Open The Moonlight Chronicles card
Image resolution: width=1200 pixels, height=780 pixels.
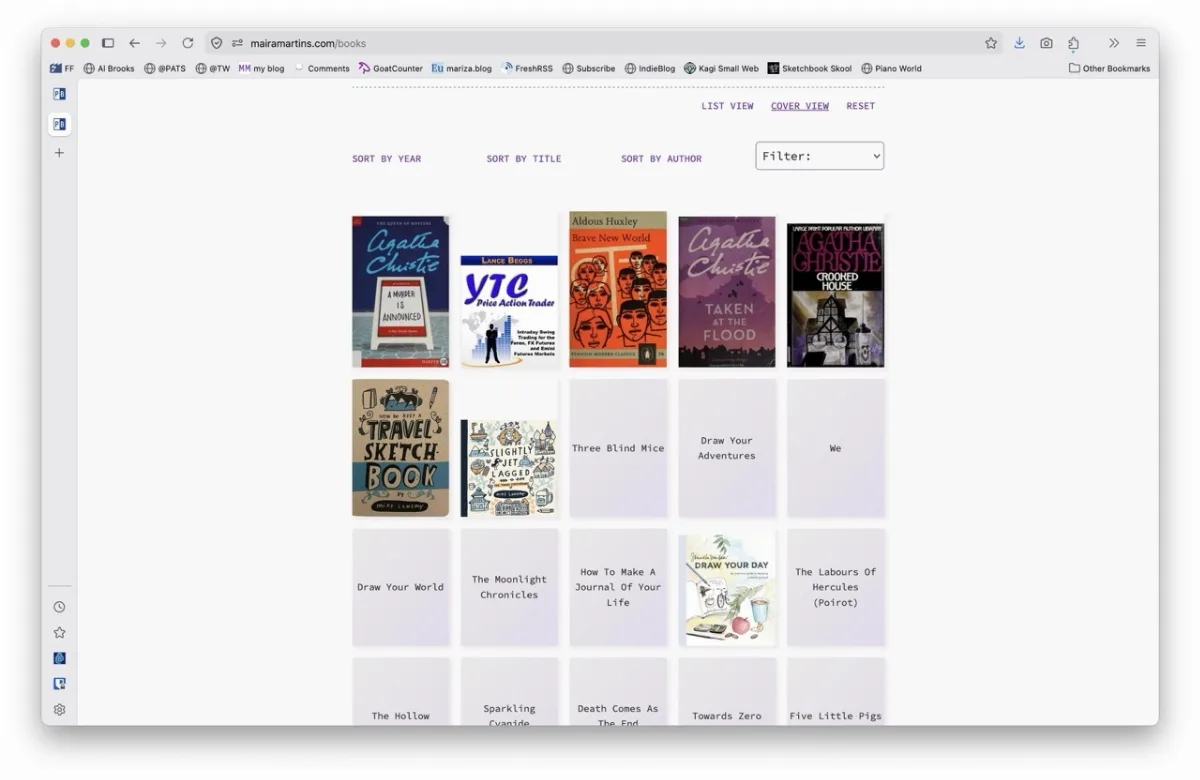tap(509, 587)
